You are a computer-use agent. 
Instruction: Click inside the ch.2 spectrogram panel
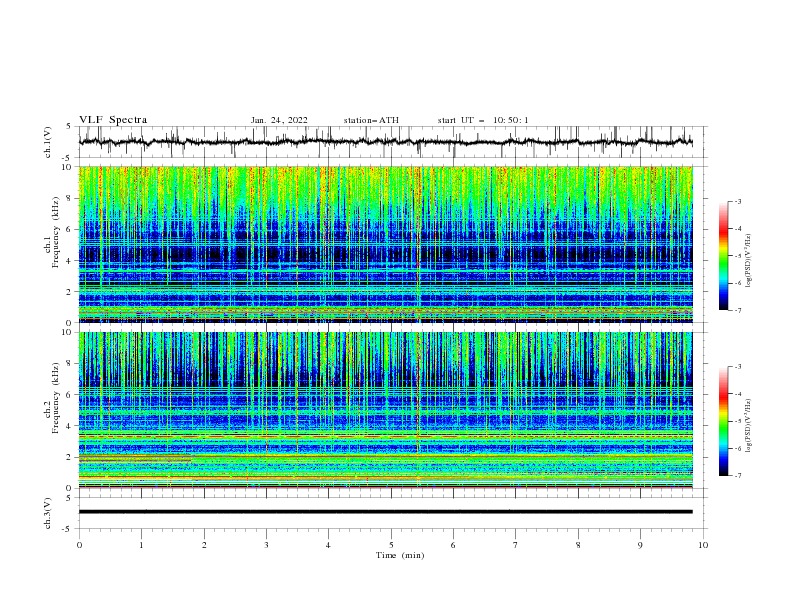[x=385, y=410]
